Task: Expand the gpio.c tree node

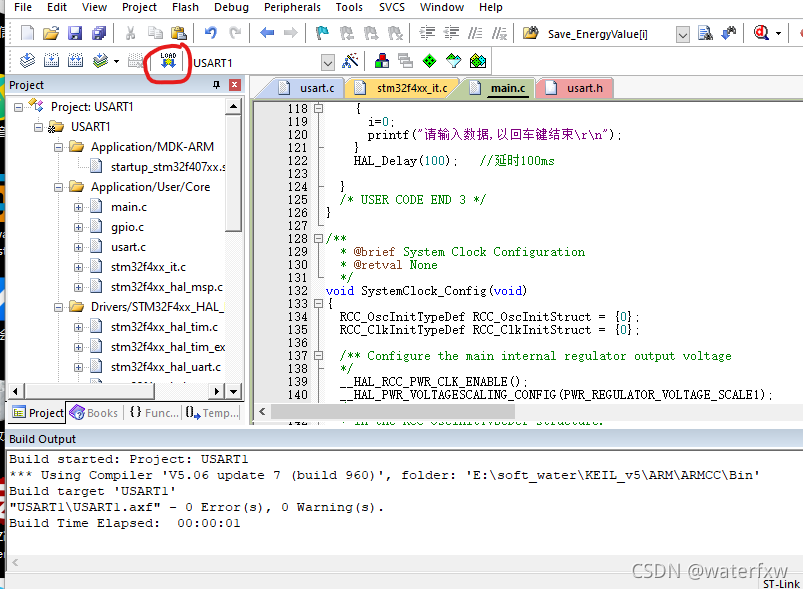Action: (78, 227)
